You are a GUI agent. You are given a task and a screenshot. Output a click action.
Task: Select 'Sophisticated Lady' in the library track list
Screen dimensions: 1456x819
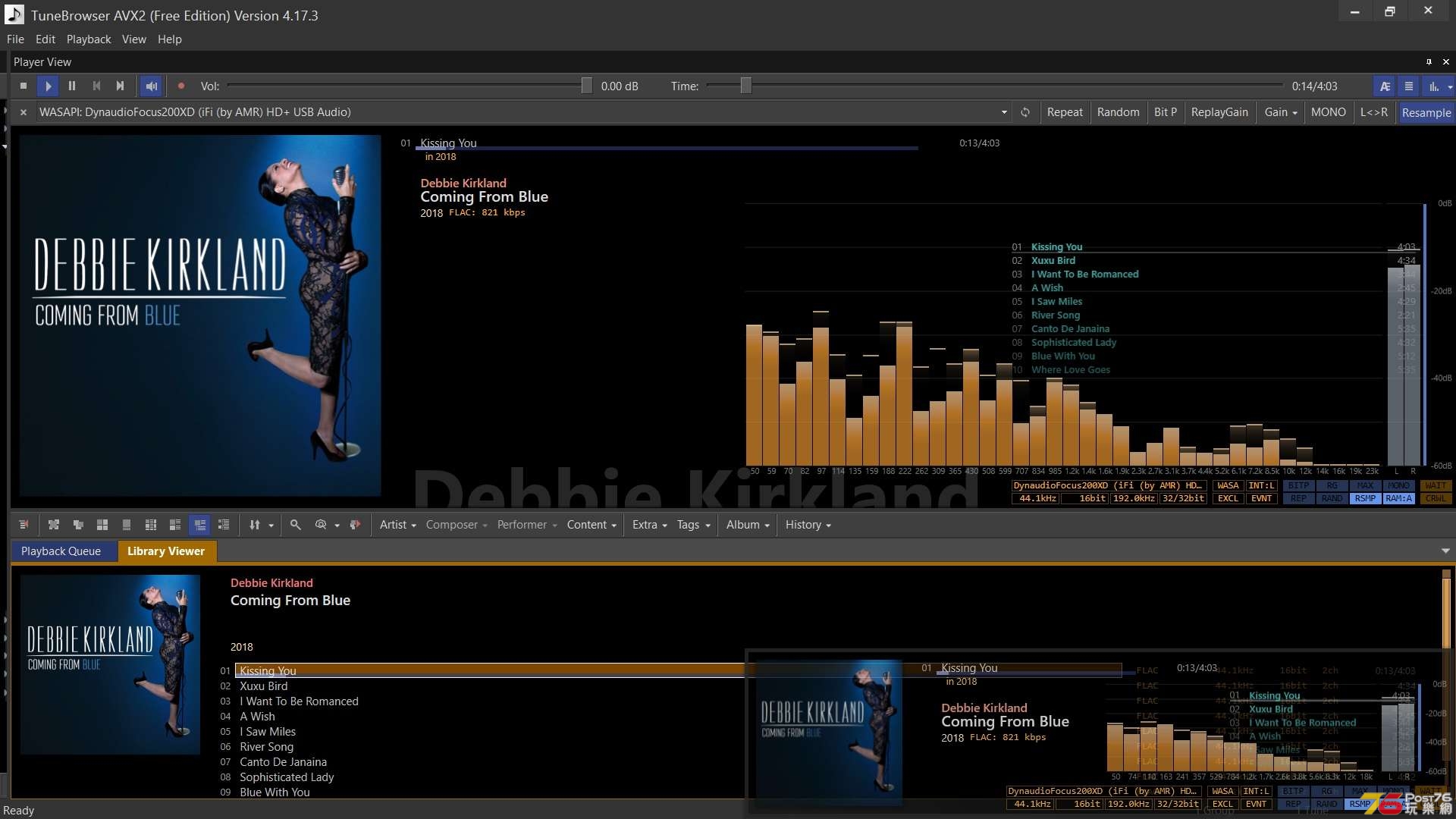pos(287,777)
